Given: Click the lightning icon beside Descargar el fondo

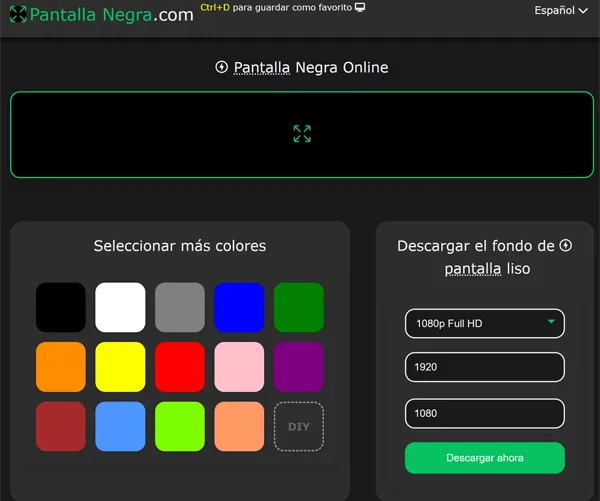Looking at the screenshot, I should (566, 245).
